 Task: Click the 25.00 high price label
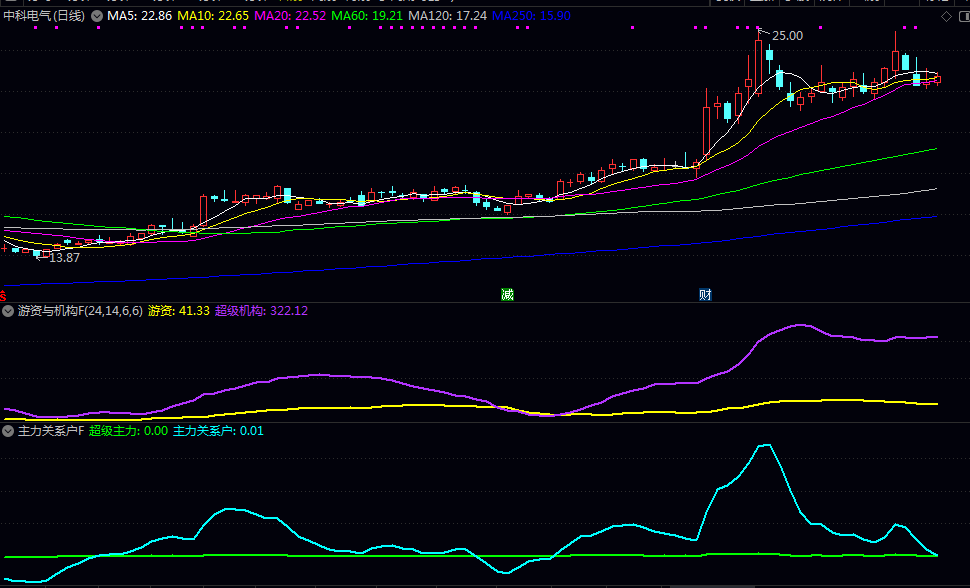coord(788,36)
